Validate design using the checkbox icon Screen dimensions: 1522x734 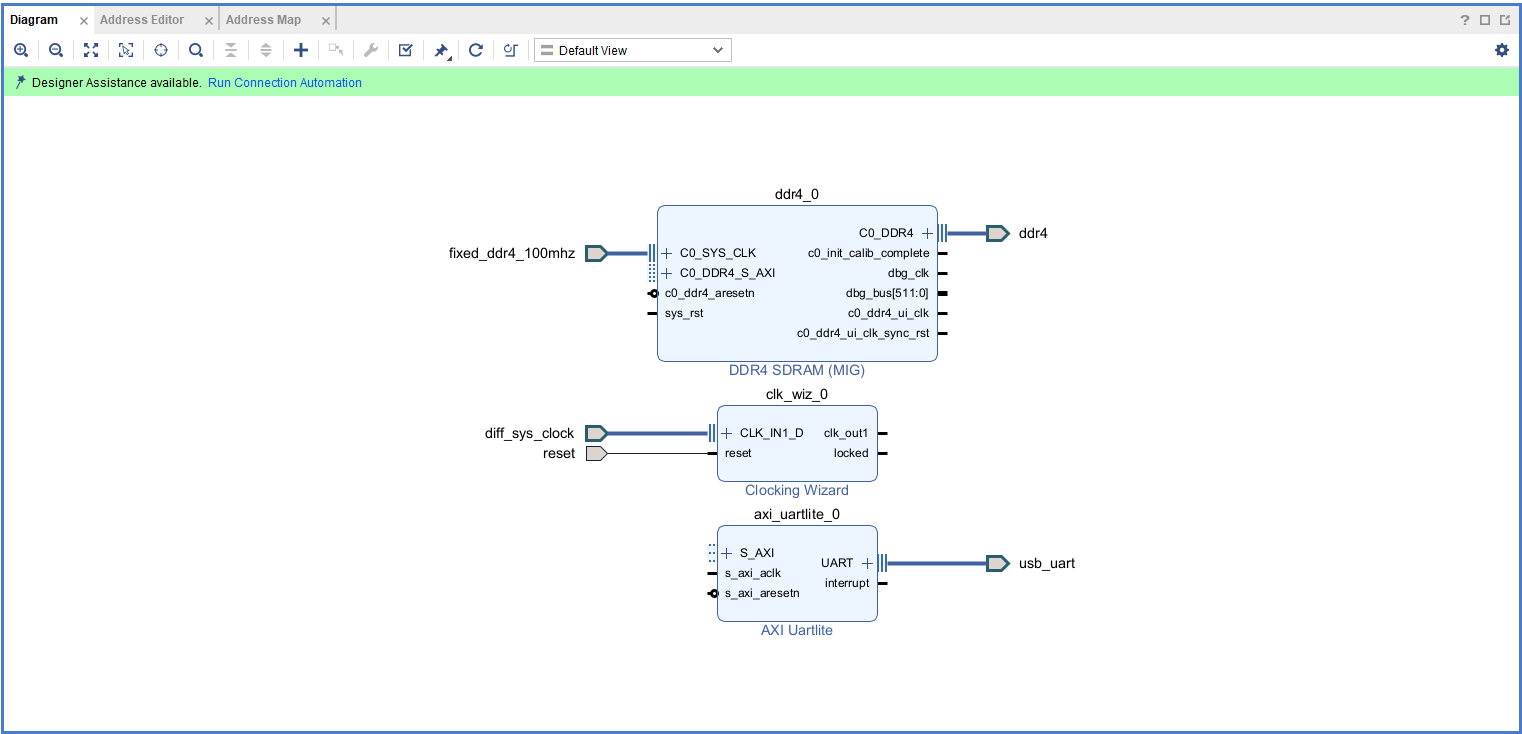[405, 50]
